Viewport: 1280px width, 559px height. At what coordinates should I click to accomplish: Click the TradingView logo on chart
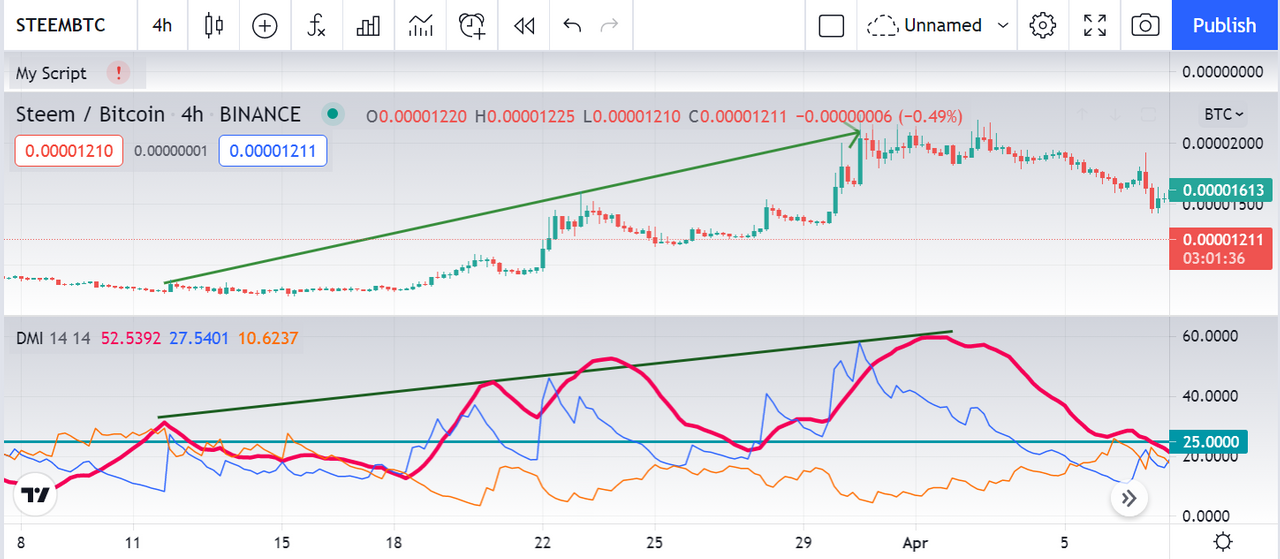(35, 495)
